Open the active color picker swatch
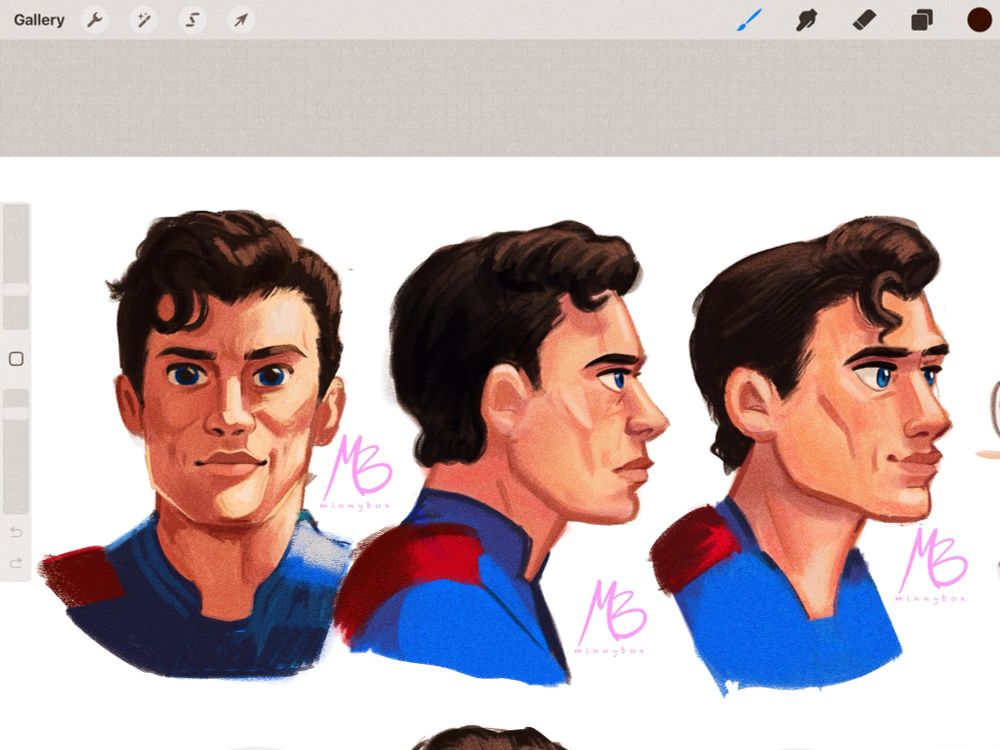 pos(979,20)
